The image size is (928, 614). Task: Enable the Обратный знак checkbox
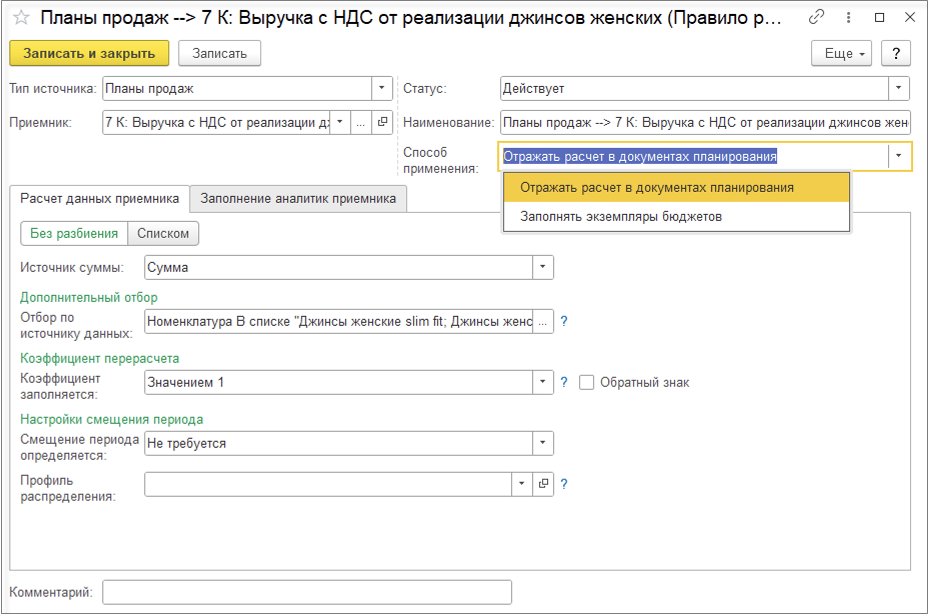587,382
